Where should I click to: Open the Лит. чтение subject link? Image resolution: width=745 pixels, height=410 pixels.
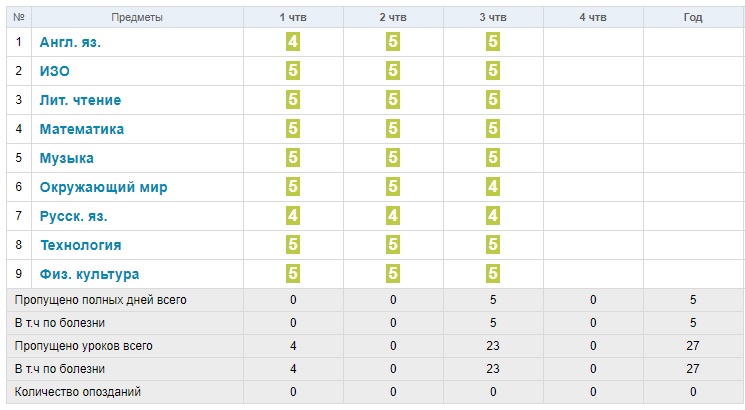click(80, 100)
